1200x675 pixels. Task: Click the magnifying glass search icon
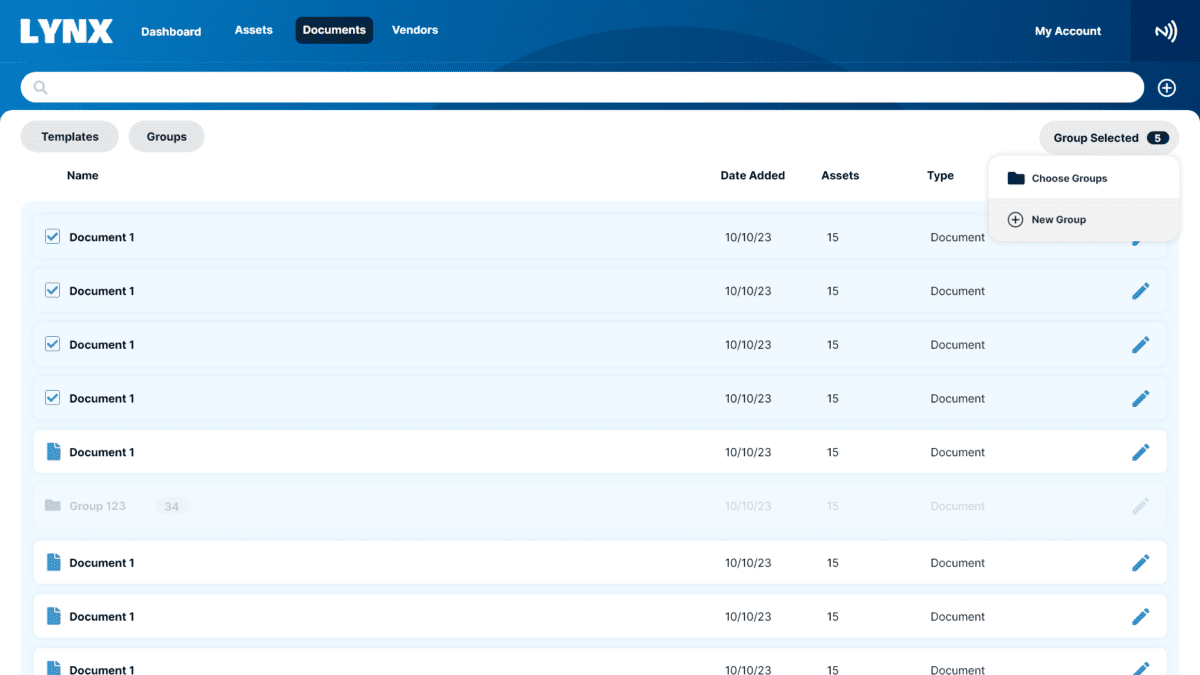point(41,88)
